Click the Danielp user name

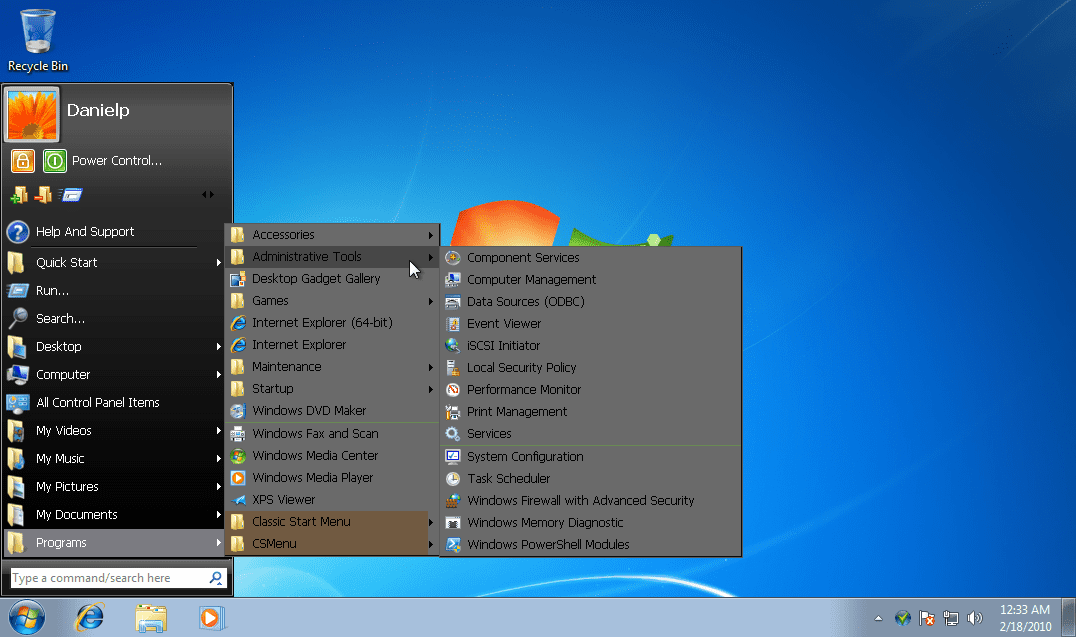click(x=98, y=110)
